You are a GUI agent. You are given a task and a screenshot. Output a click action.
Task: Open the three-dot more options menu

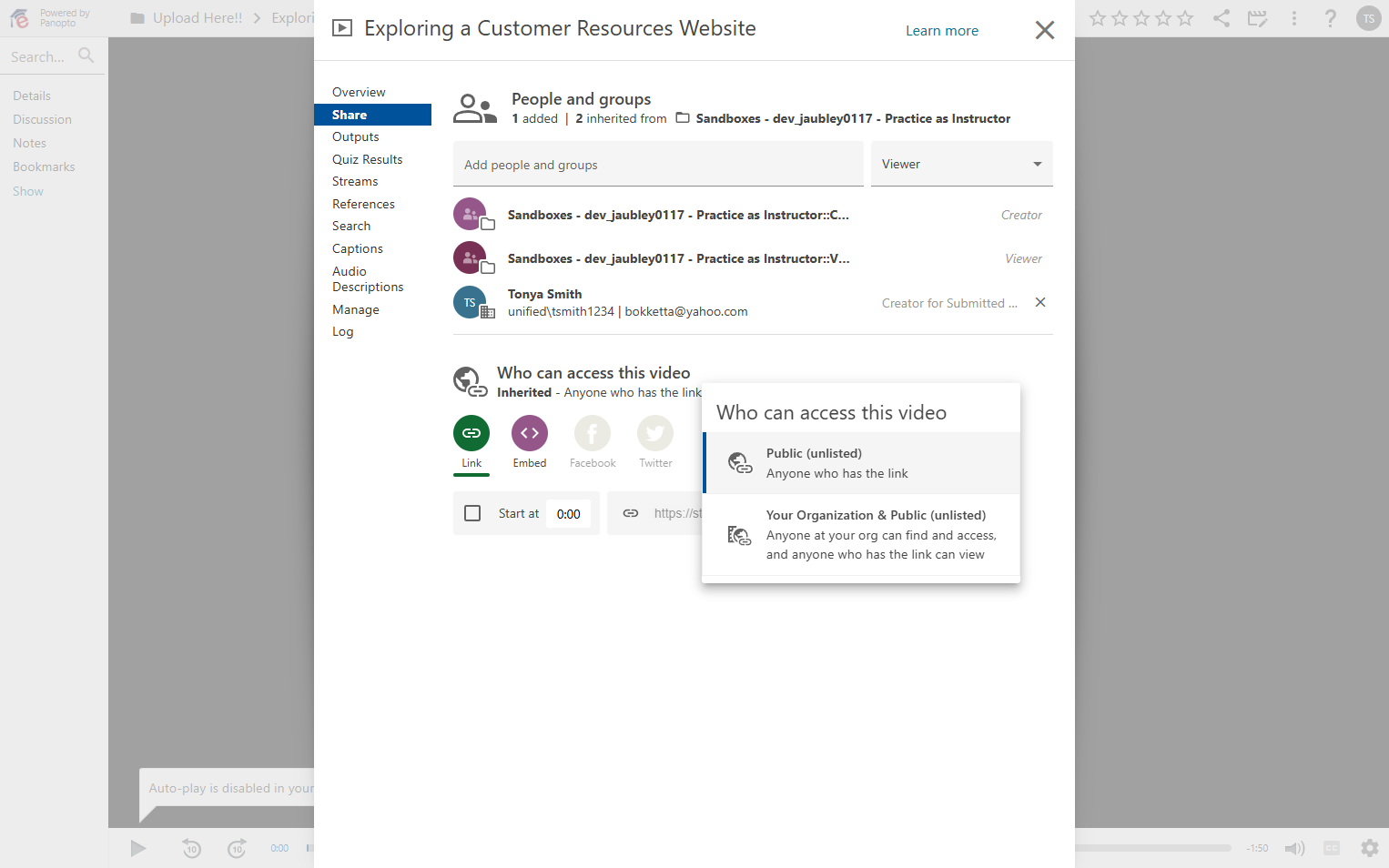tap(1294, 18)
